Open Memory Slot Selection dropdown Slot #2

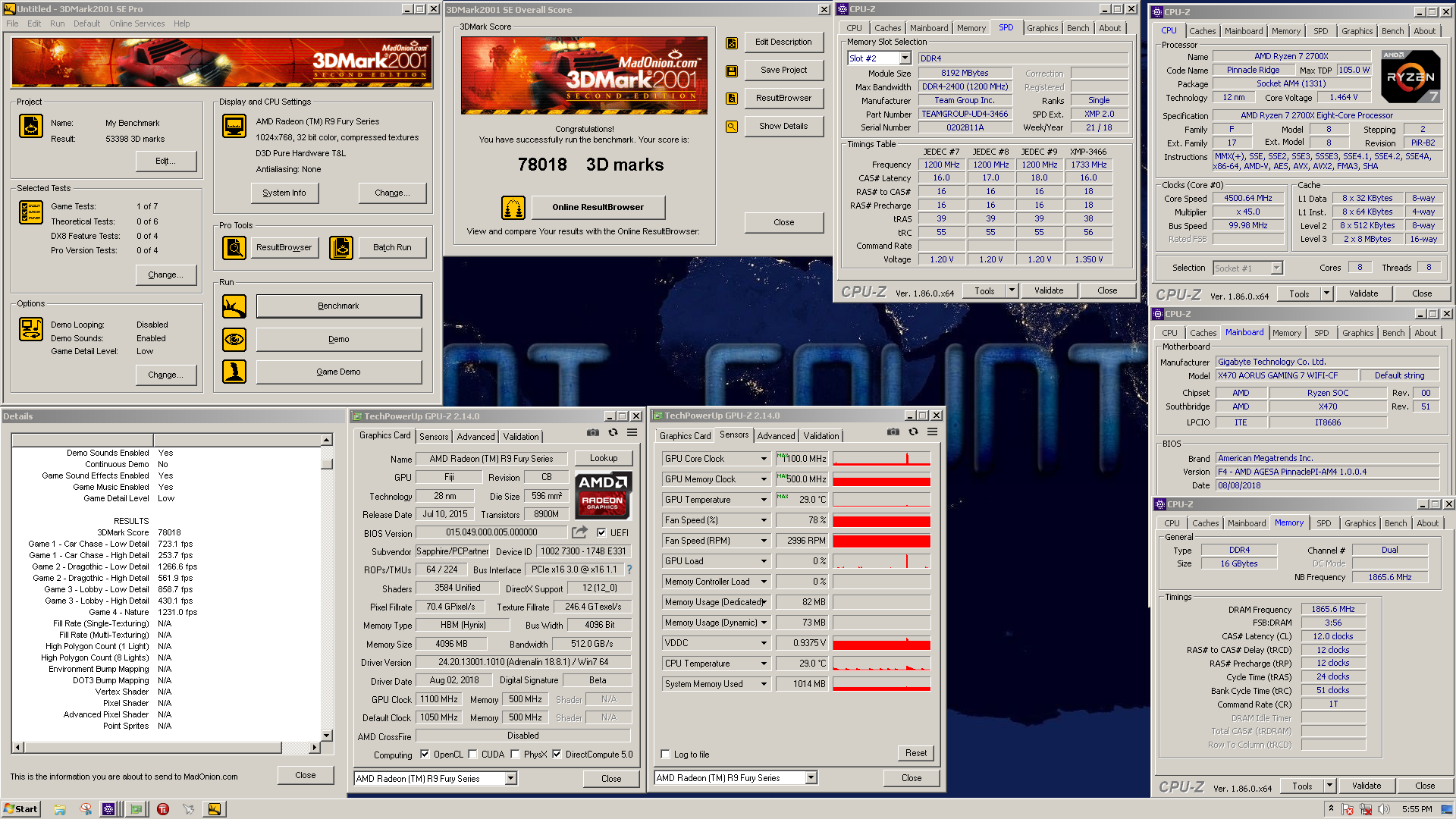[905, 58]
